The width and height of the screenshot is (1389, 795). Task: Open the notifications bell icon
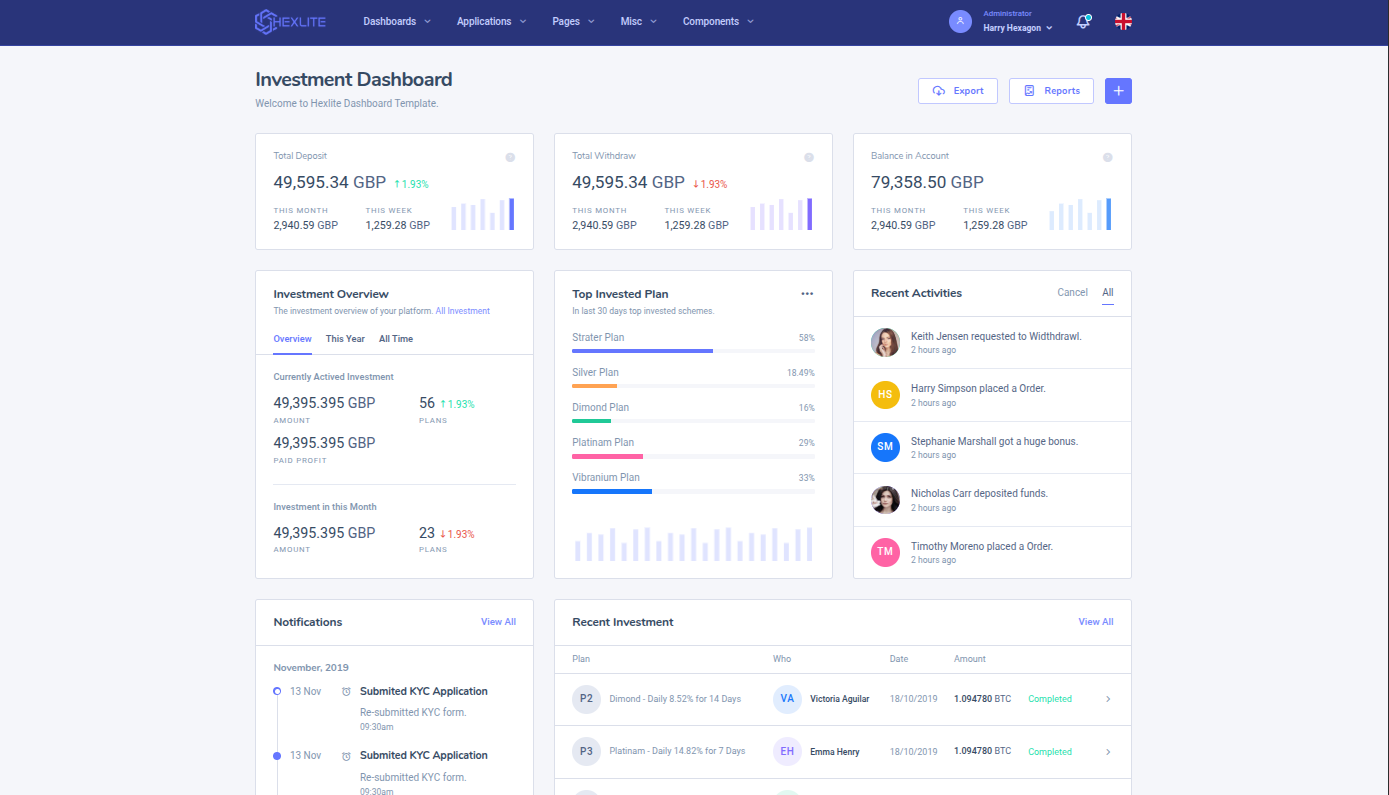tap(1083, 22)
